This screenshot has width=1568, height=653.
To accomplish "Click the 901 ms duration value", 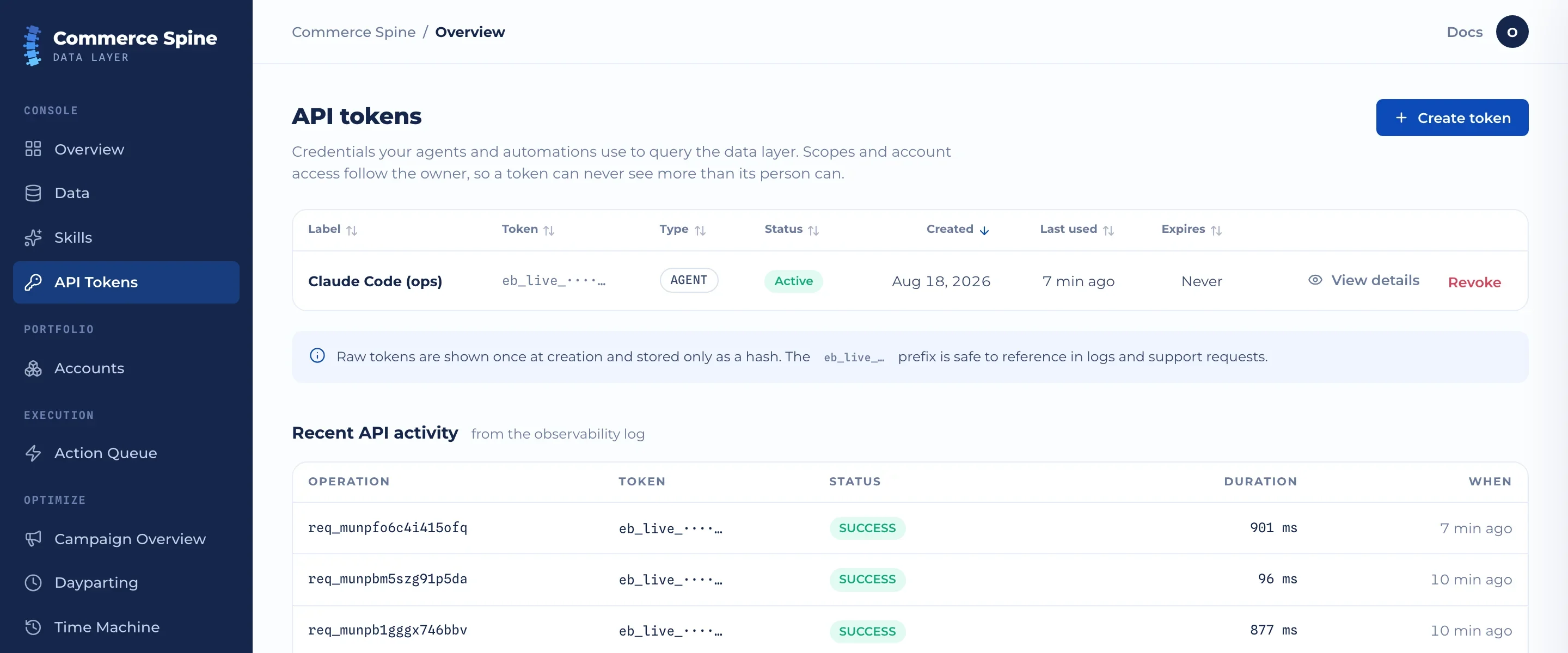I will pyautogui.click(x=1273, y=528).
